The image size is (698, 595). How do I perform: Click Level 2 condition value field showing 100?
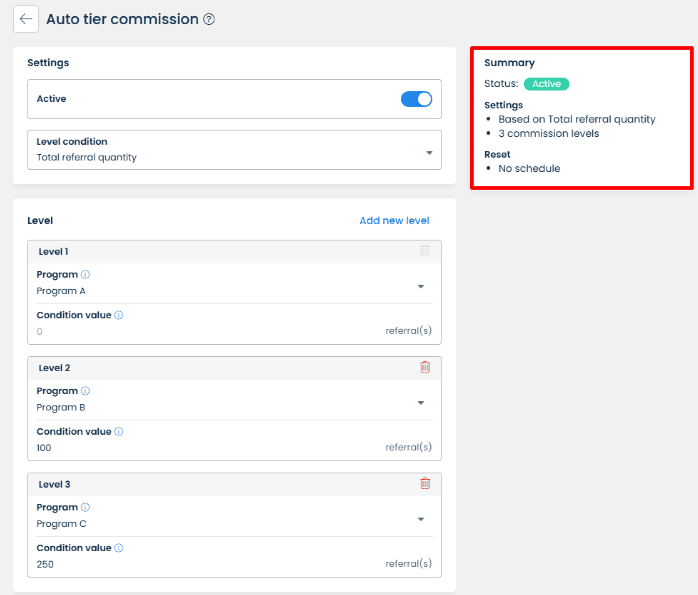click(200, 448)
